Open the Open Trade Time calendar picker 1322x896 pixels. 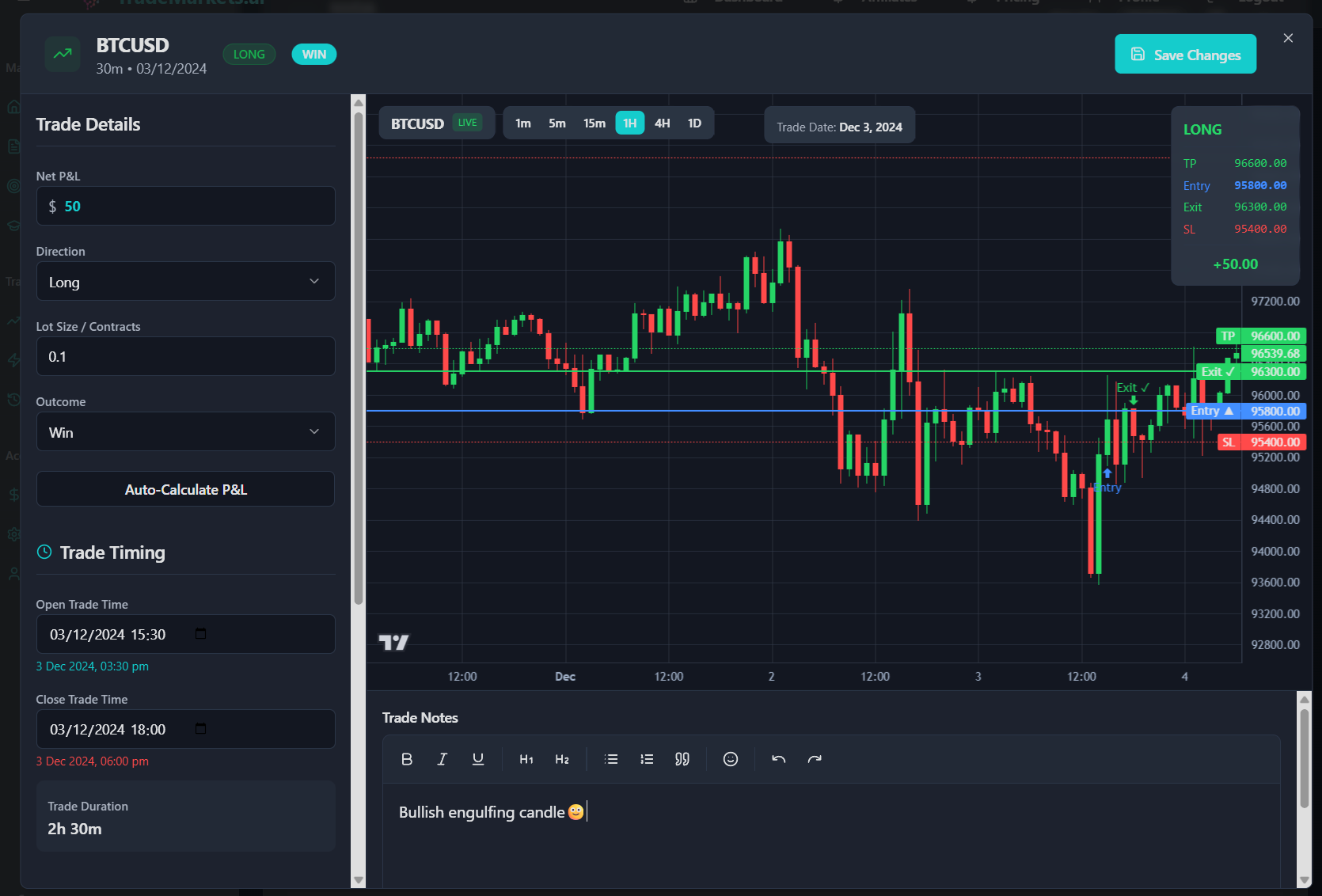(201, 634)
